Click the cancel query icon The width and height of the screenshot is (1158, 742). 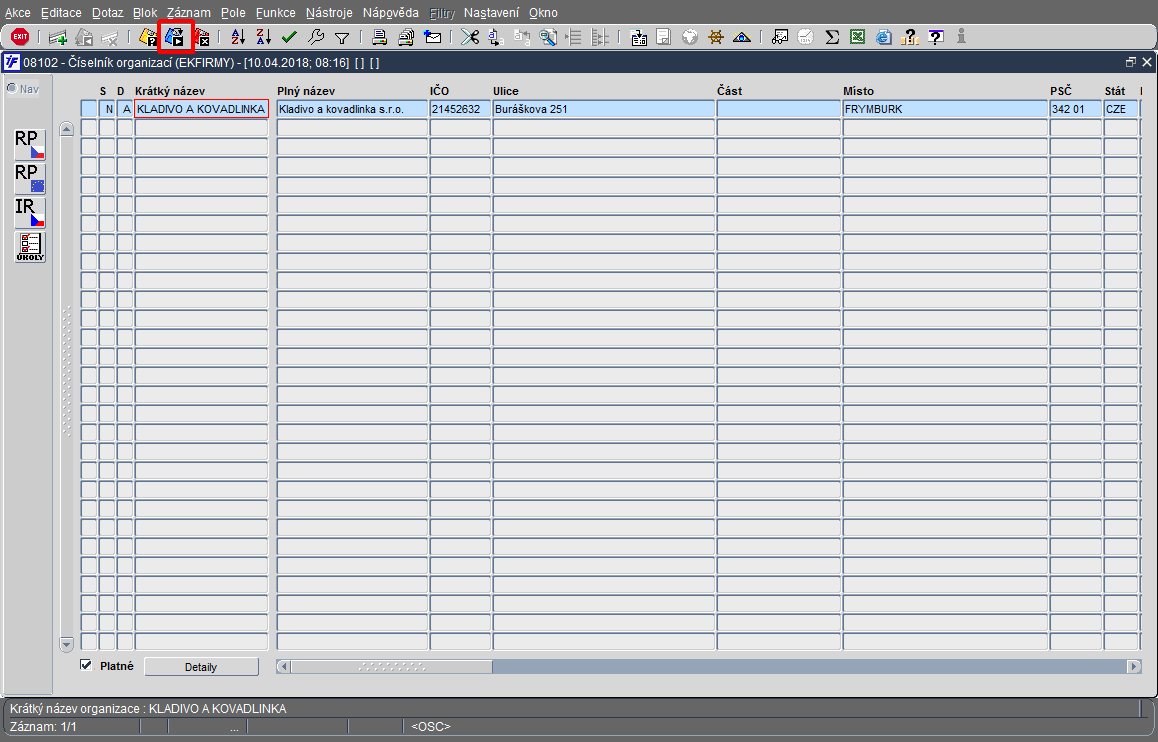(202, 37)
